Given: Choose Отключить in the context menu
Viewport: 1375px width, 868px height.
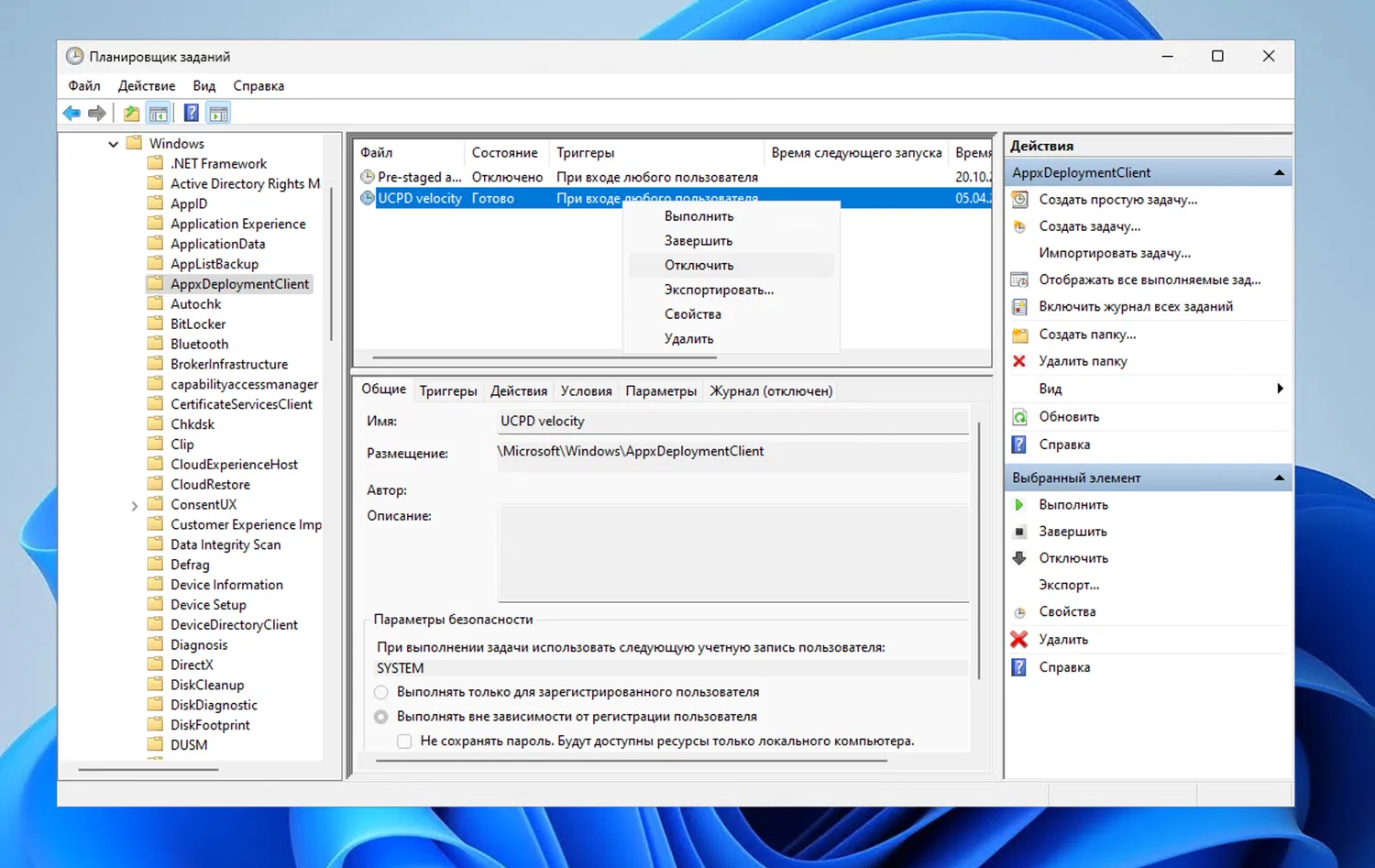Looking at the screenshot, I should (698, 266).
